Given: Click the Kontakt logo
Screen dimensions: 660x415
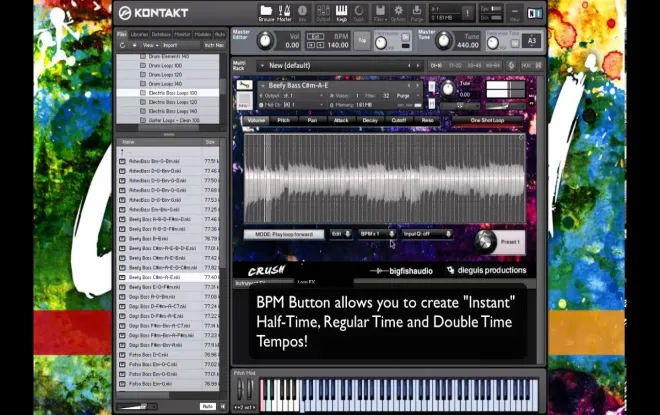Looking at the screenshot, I should coord(153,13).
